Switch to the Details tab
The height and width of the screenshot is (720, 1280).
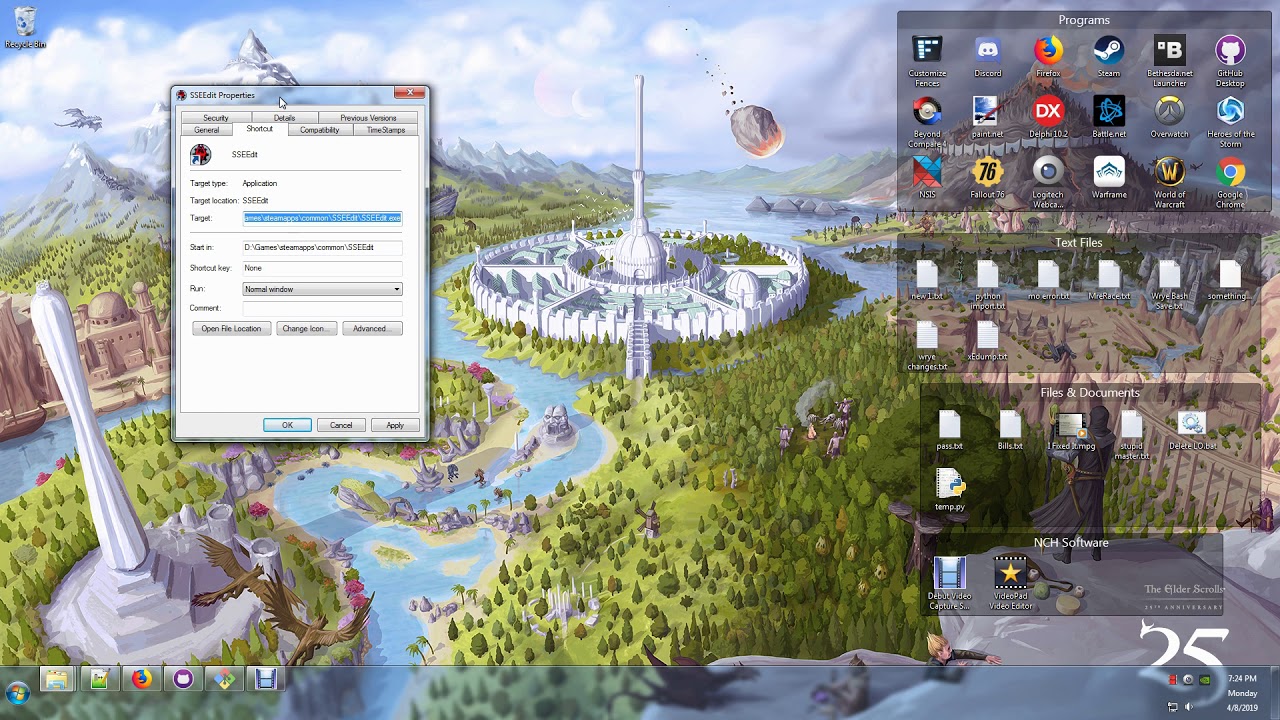point(284,118)
